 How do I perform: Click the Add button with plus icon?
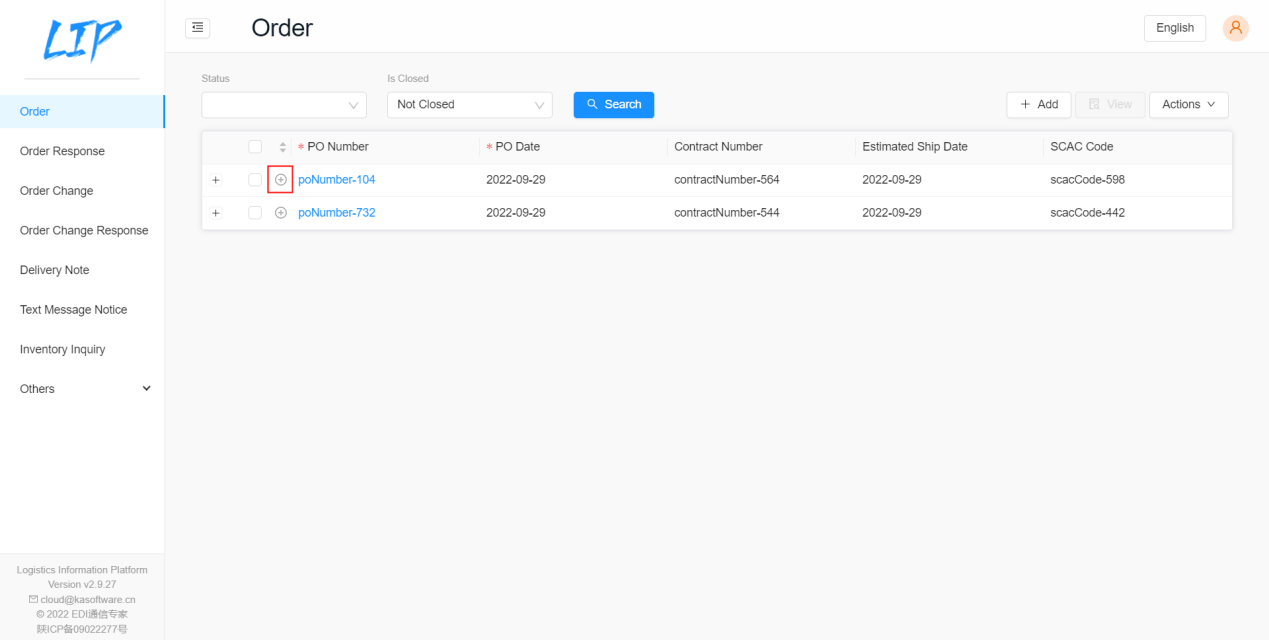click(1039, 104)
